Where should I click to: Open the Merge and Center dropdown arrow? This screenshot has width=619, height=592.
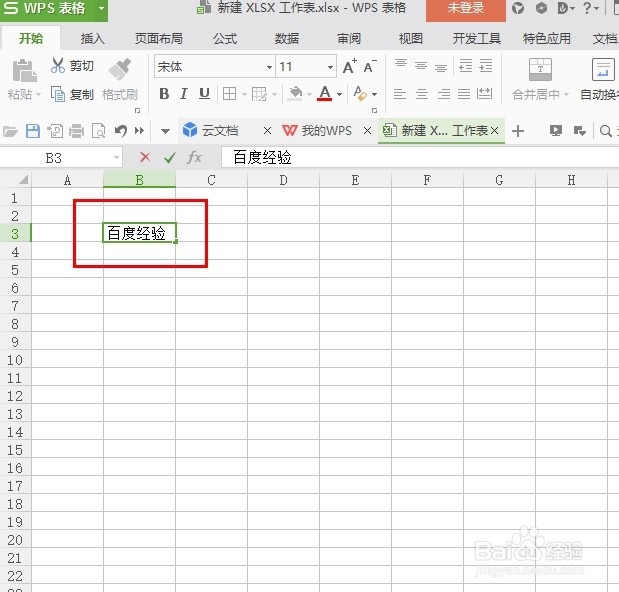pyautogui.click(x=566, y=94)
